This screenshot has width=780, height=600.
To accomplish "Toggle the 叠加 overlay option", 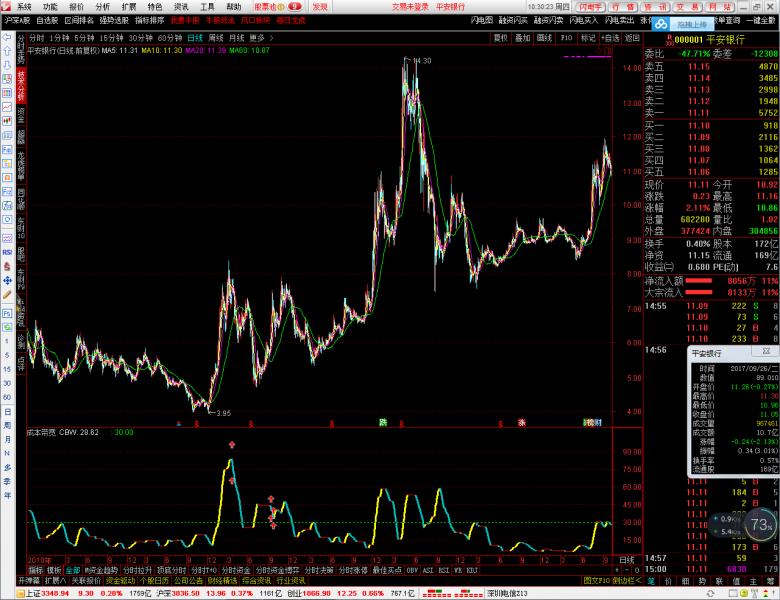I will 522,38.
